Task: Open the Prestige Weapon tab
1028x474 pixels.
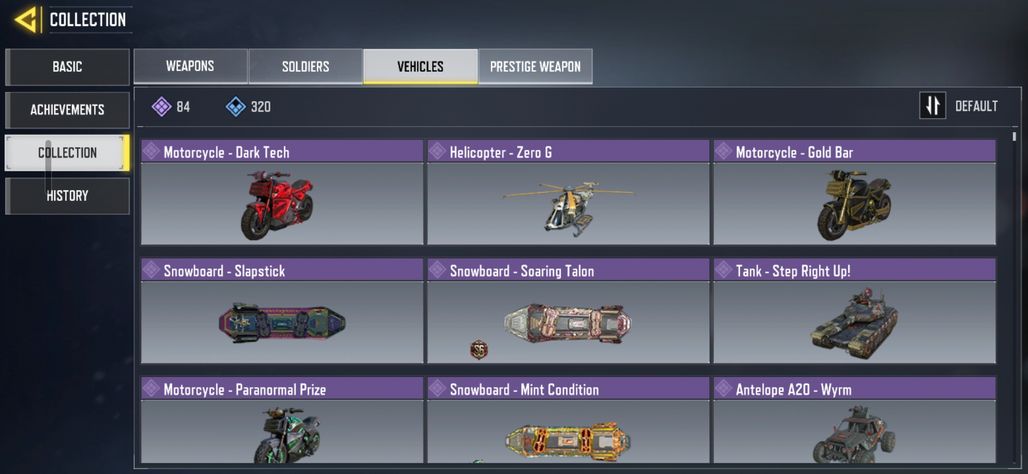Action: tap(535, 66)
